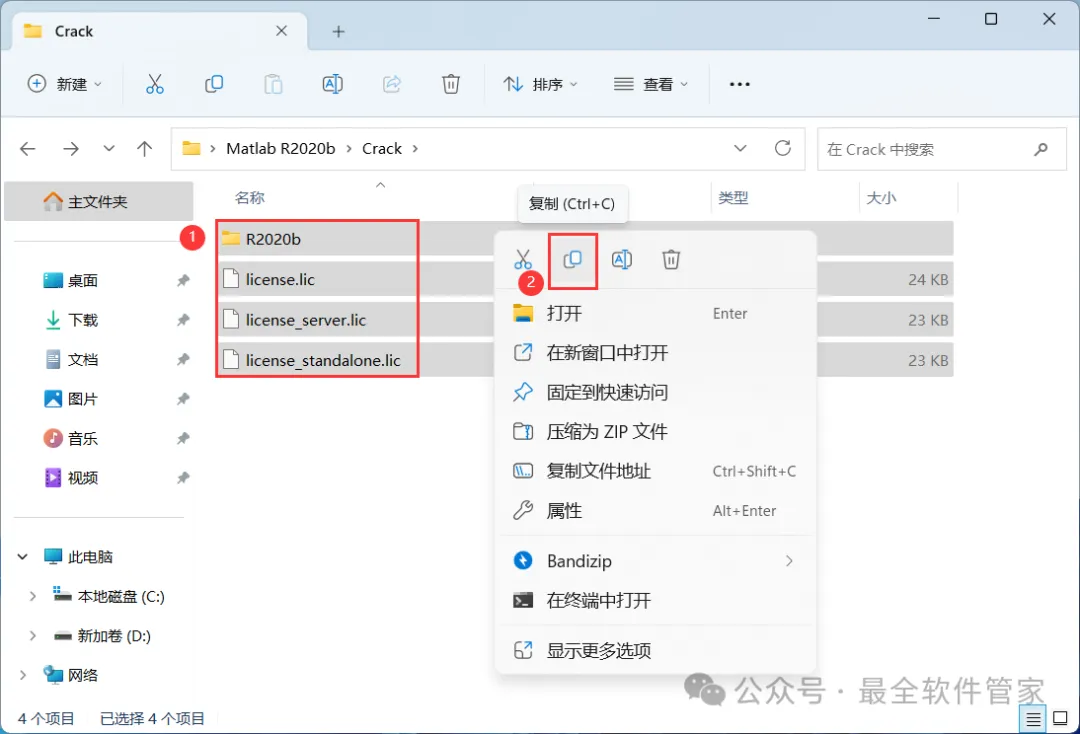This screenshot has height=734, width=1080.
Task: Choose 压缩为 ZIP 文件 menu entry
Action: pos(655,432)
